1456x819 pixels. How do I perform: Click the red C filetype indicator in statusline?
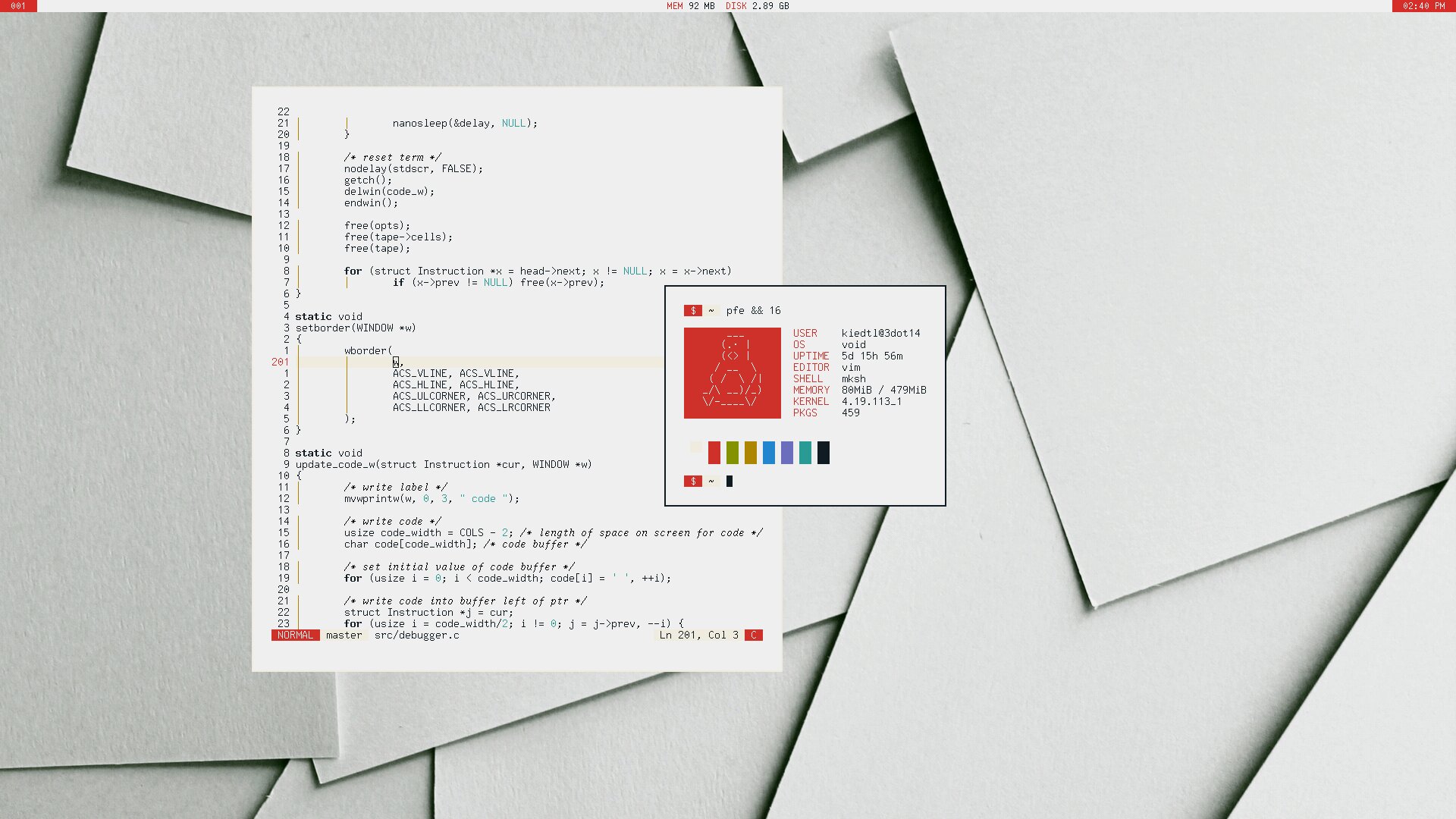tap(753, 635)
